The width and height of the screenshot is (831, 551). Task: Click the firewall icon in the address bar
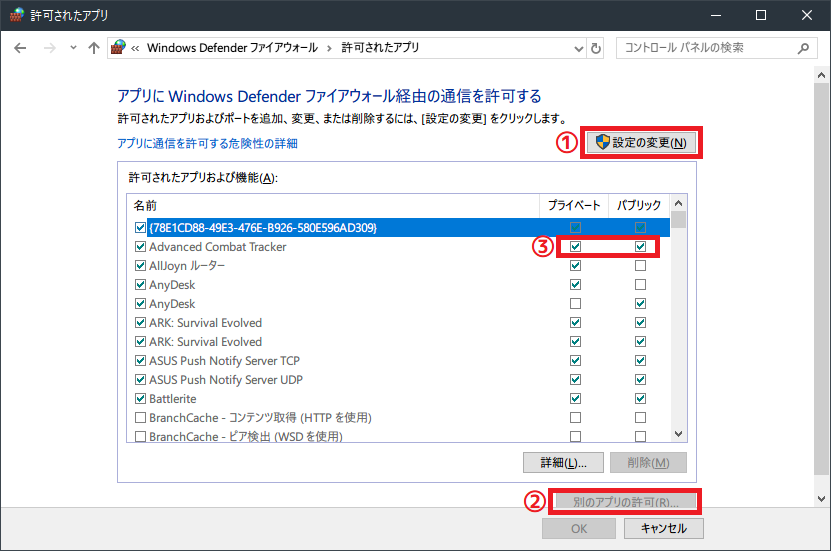[x=118, y=47]
